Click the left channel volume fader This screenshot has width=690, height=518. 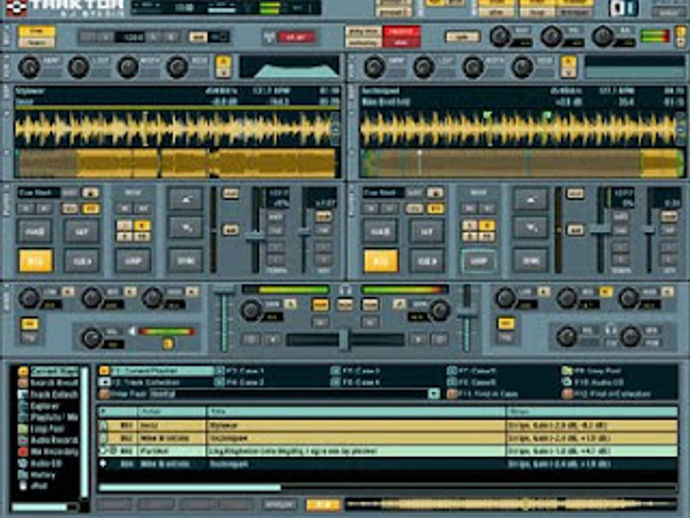pyautogui.click(x=224, y=290)
